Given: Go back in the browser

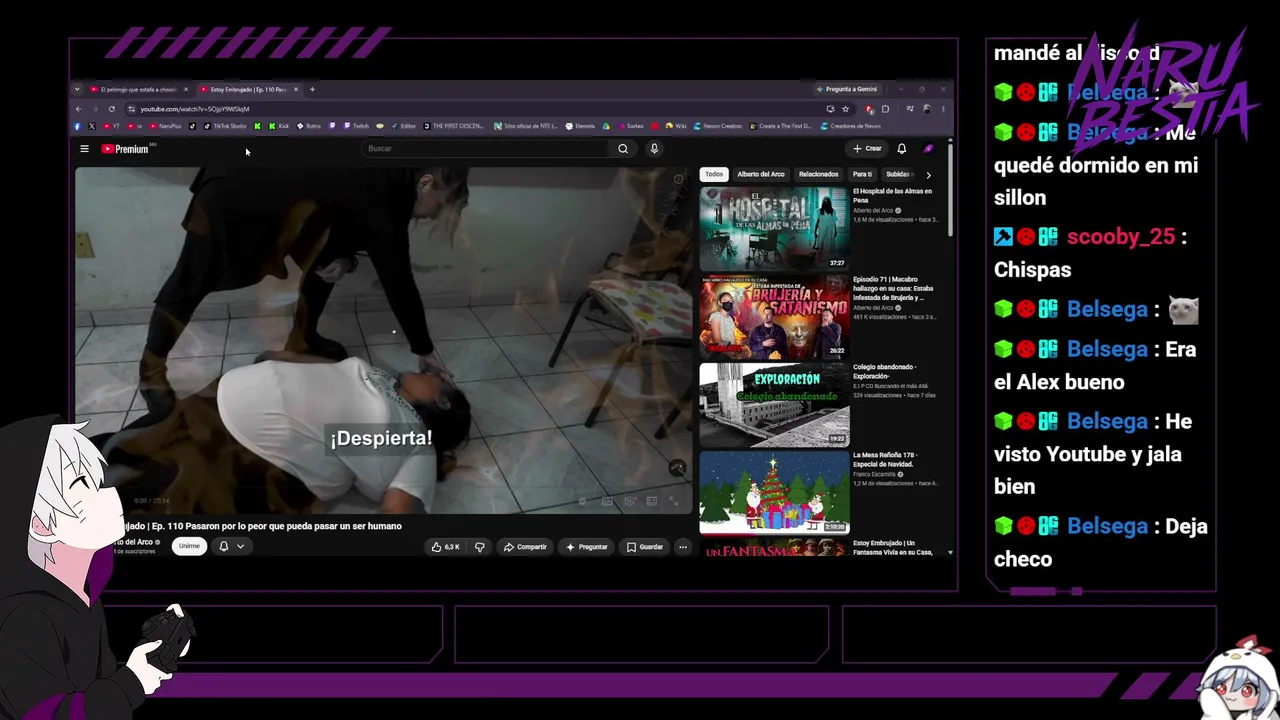Looking at the screenshot, I should click(x=79, y=109).
